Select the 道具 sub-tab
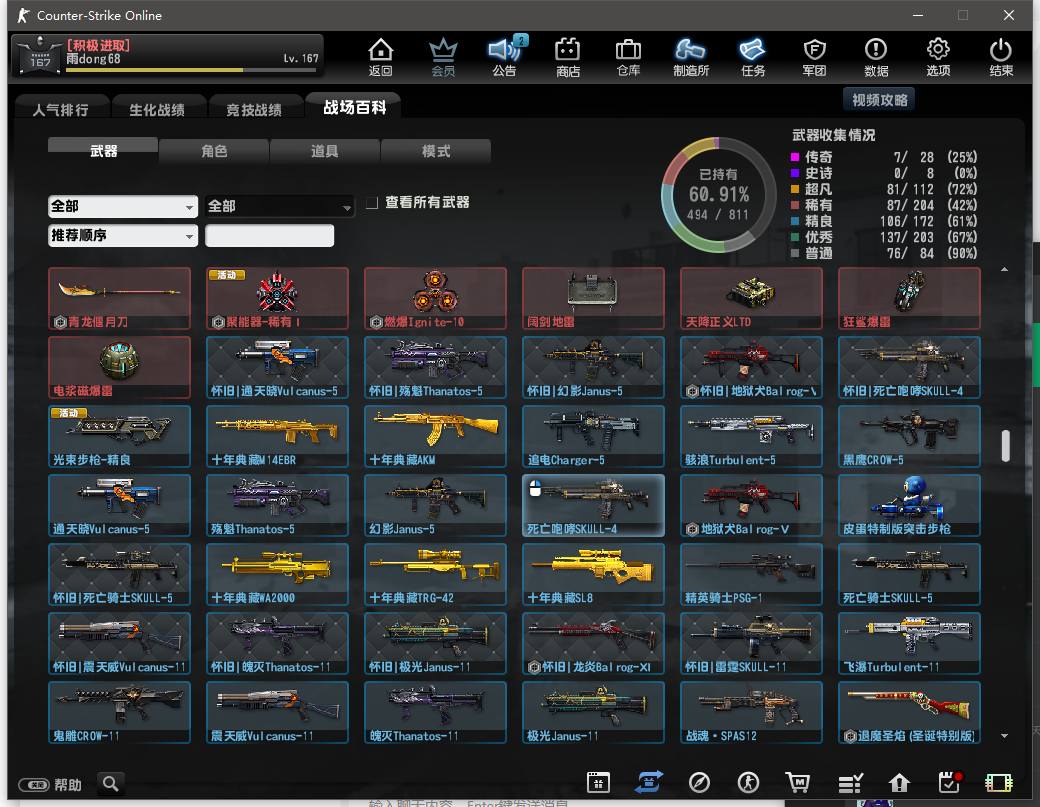The width and height of the screenshot is (1040, 807). click(325, 151)
